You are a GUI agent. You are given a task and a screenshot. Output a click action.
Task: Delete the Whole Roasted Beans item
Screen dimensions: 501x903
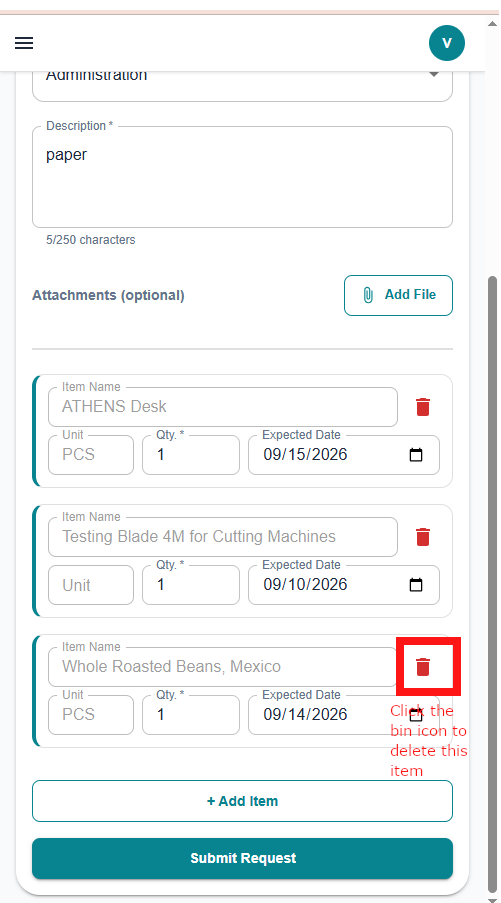(x=423, y=667)
